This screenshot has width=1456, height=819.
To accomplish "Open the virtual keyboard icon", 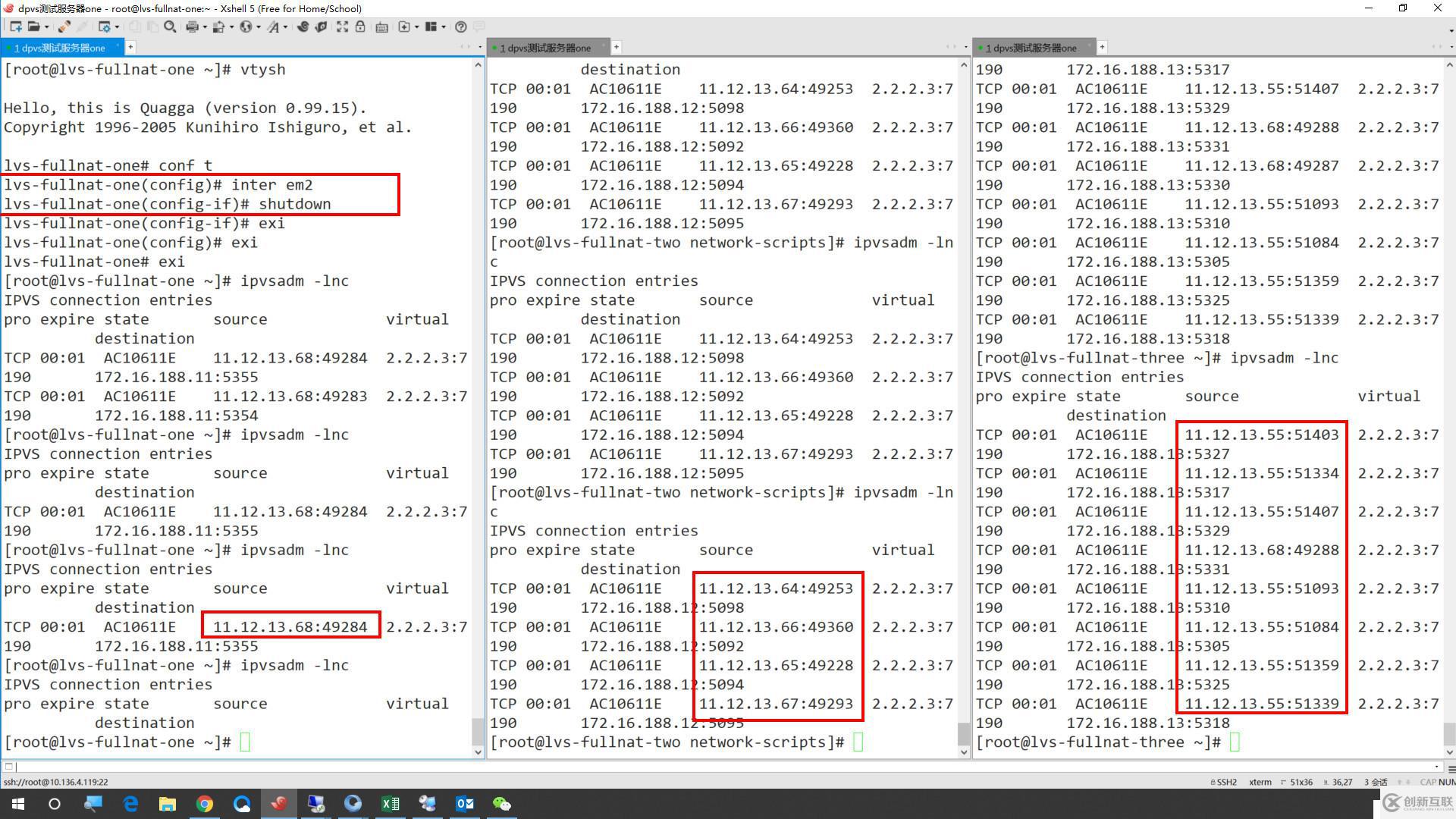I will point(382,27).
